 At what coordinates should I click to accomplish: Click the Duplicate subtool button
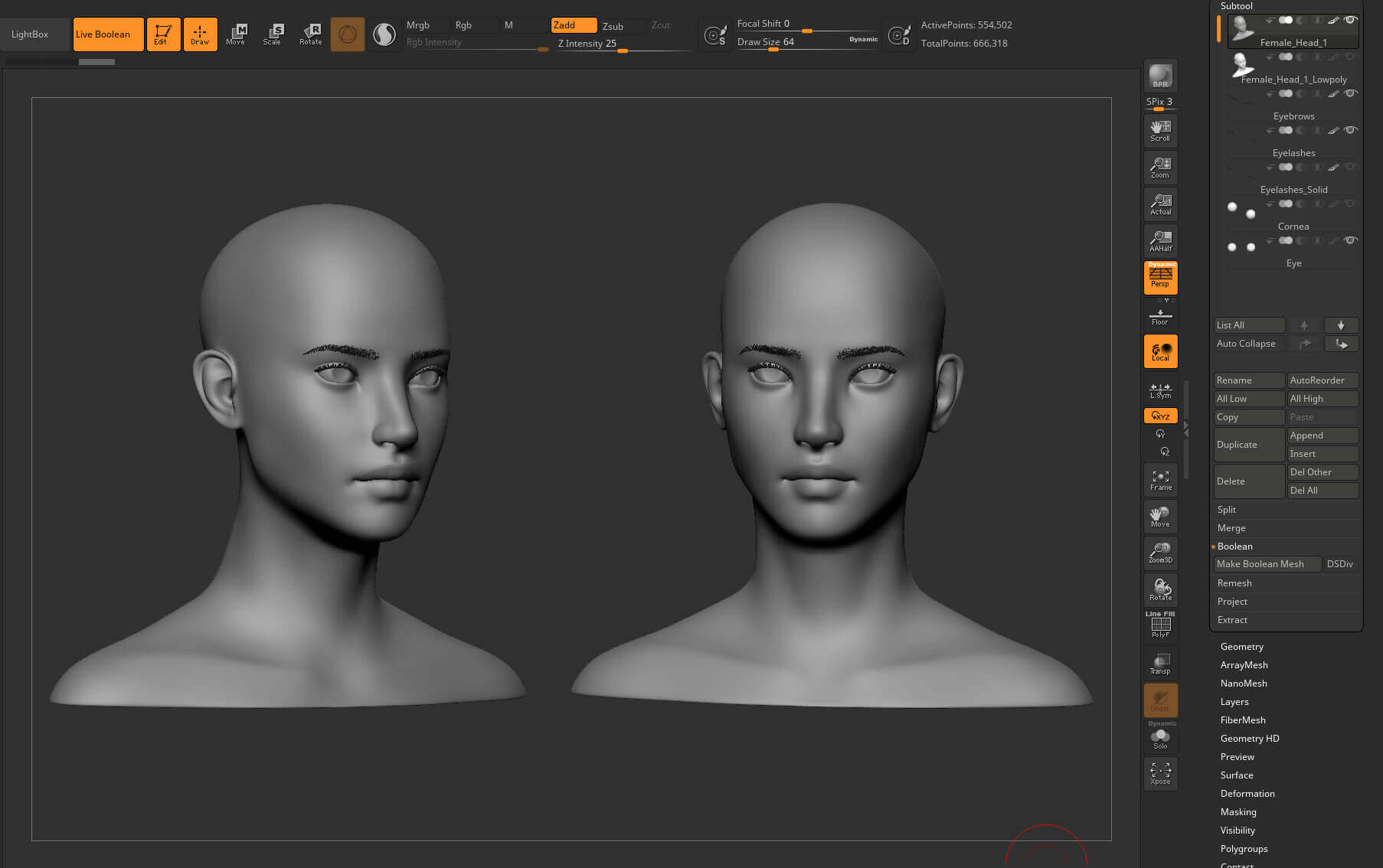click(x=1249, y=445)
